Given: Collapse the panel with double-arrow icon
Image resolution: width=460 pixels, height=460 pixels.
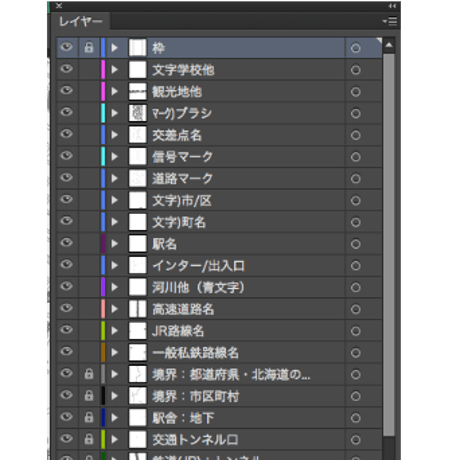Looking at the screenshot, I should pyautogui.click(x=392, y=6).
